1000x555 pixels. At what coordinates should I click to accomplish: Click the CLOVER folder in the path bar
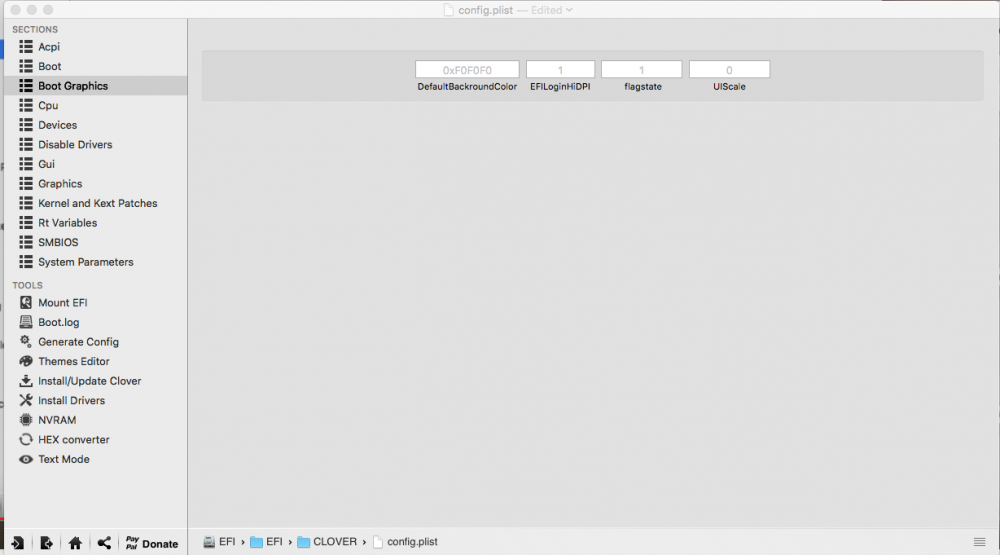[x=327, y=542]
